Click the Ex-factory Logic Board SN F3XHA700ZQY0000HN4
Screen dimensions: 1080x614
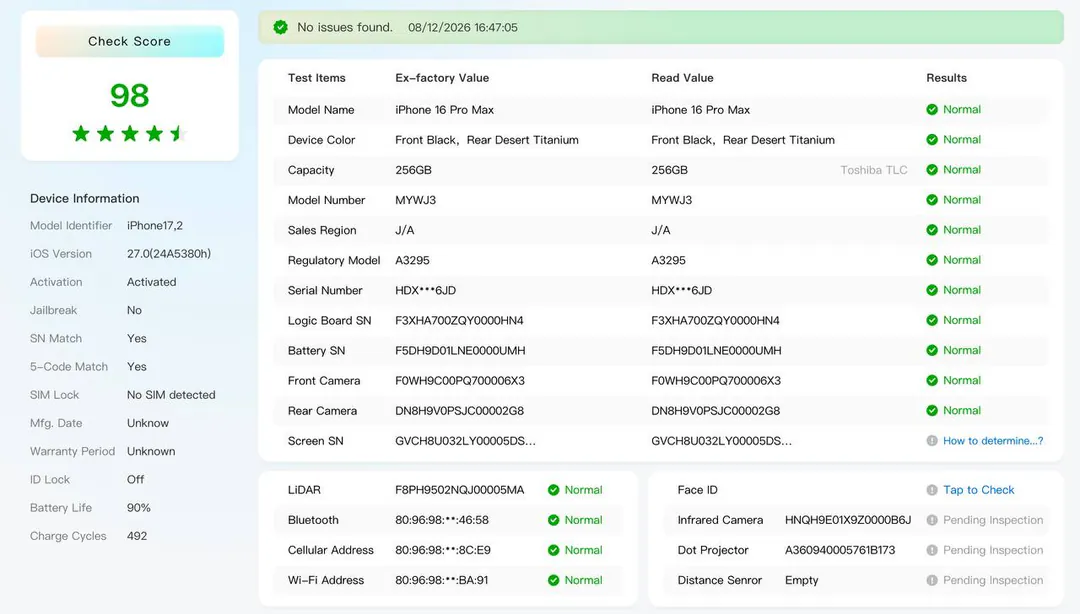coord(459,320)
